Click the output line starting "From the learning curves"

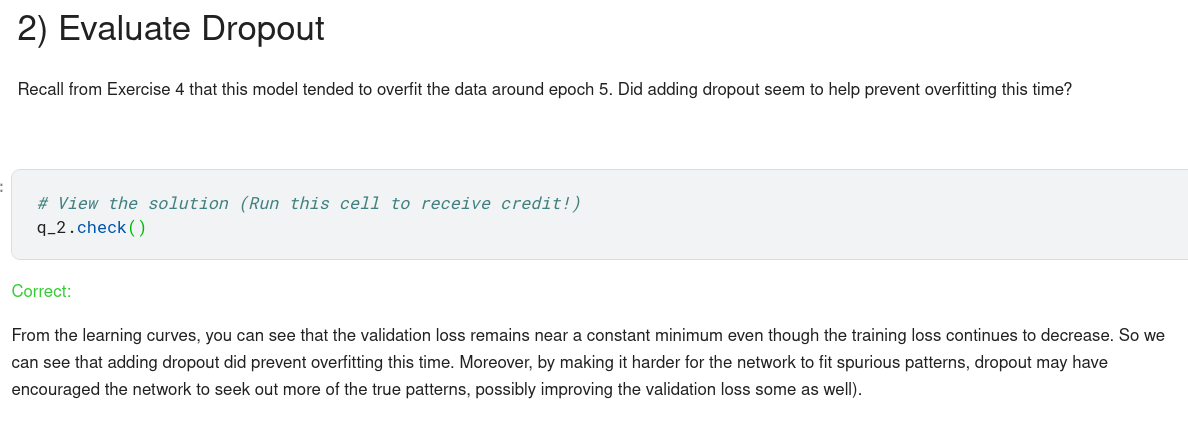pyautogui.click(x=587, y=335)
